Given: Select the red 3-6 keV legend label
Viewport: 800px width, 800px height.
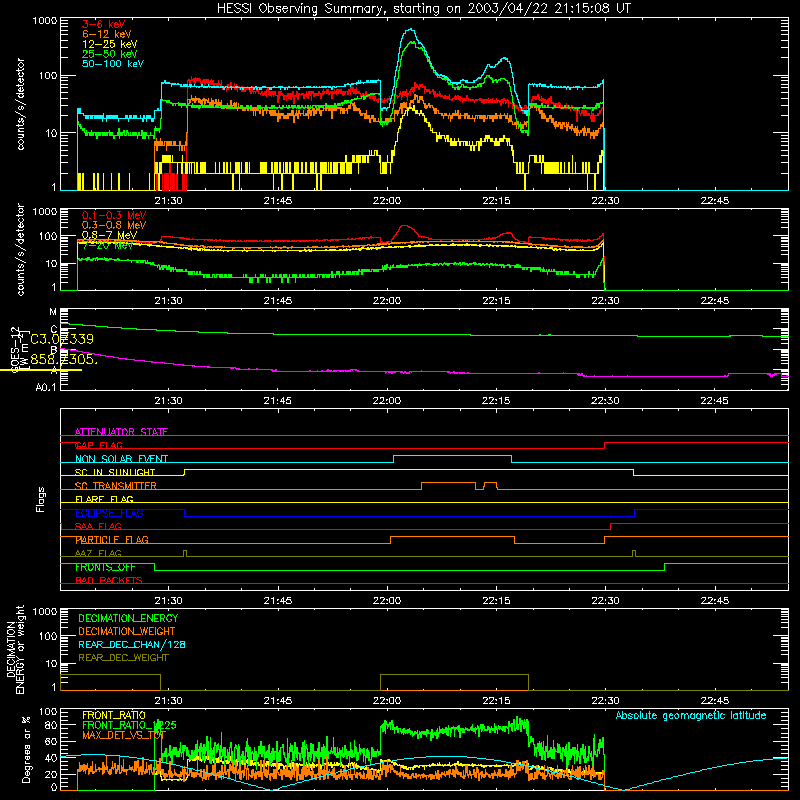Looking at the screenshot, I should 104,24.
